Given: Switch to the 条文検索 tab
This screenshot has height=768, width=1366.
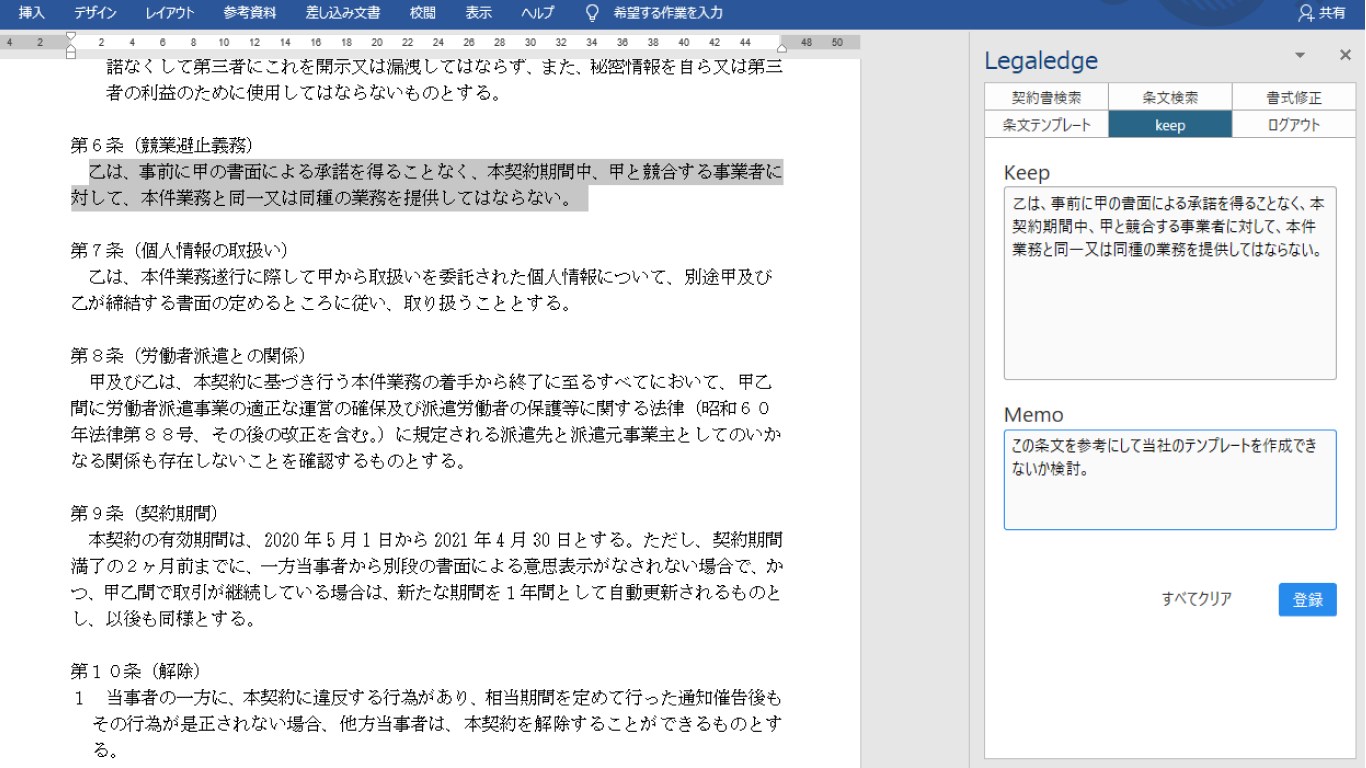Looking at the screenshot, I should coord(1170,98).
